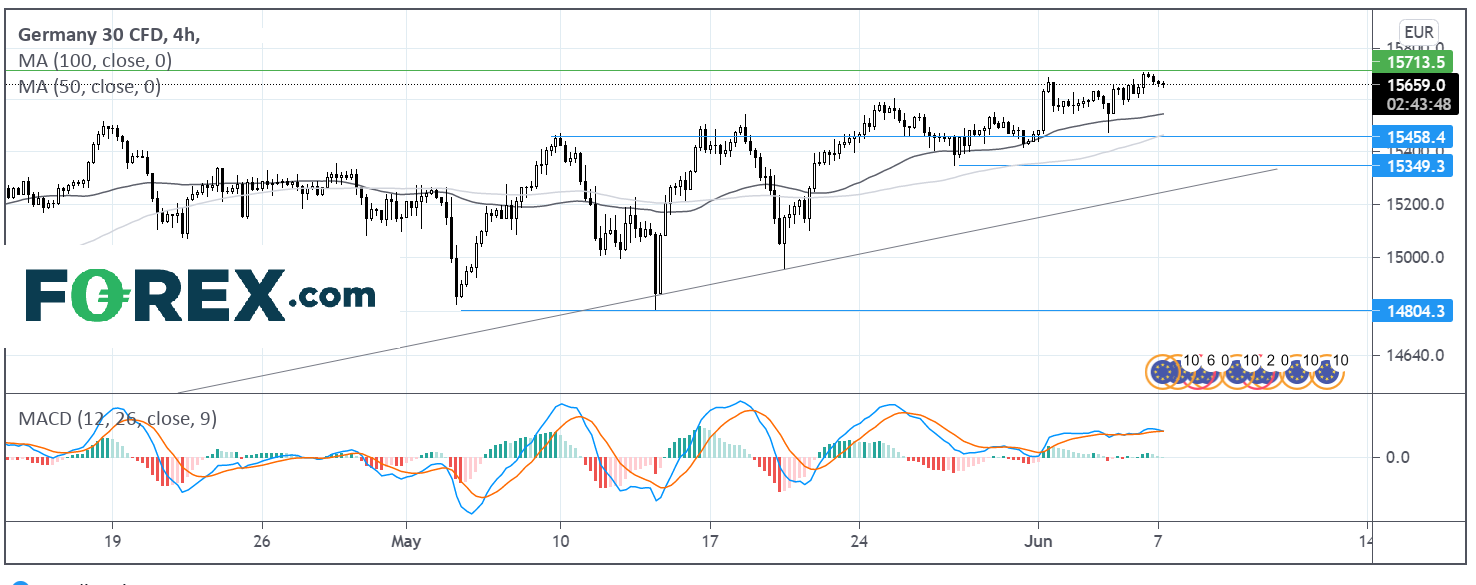Click the MACD 0.0 axis value

pyautogui.click(x=1397, y=457)
